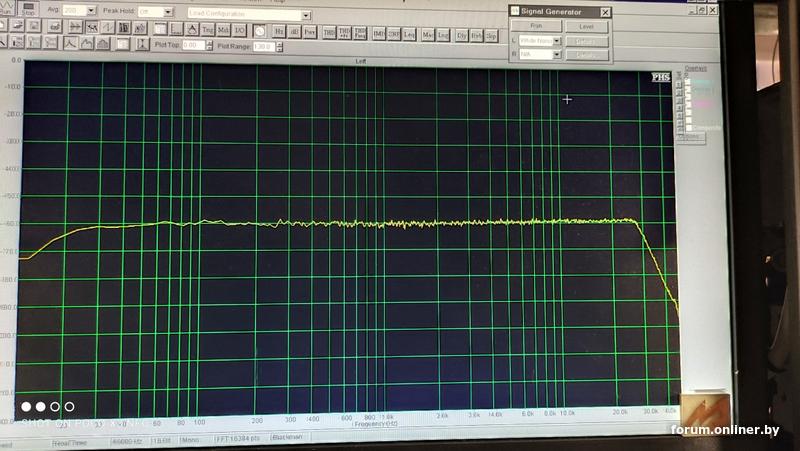Click the Plot Top value field
This screenshot has height=451, width=800.
[193, 45]
